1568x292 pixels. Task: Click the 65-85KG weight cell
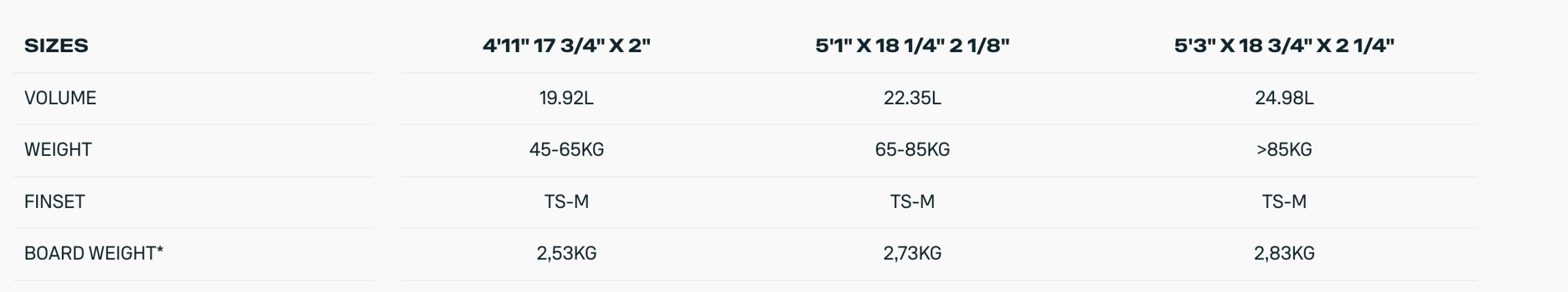[x=912, y=150]
